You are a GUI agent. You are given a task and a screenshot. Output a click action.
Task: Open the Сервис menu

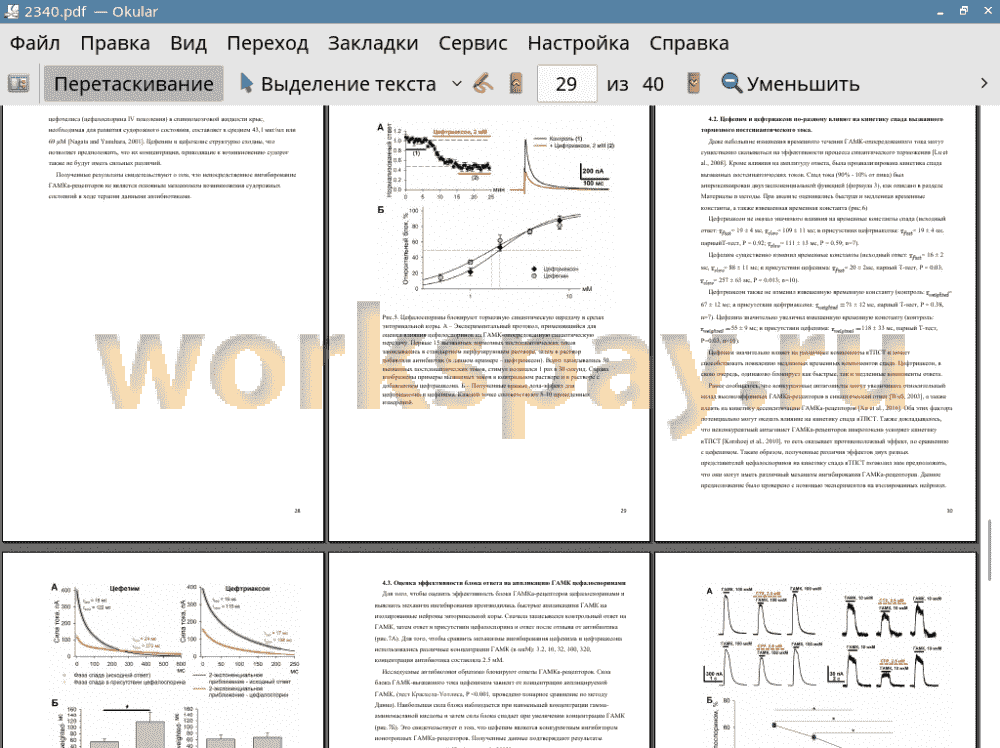click(x=473, y=43)
